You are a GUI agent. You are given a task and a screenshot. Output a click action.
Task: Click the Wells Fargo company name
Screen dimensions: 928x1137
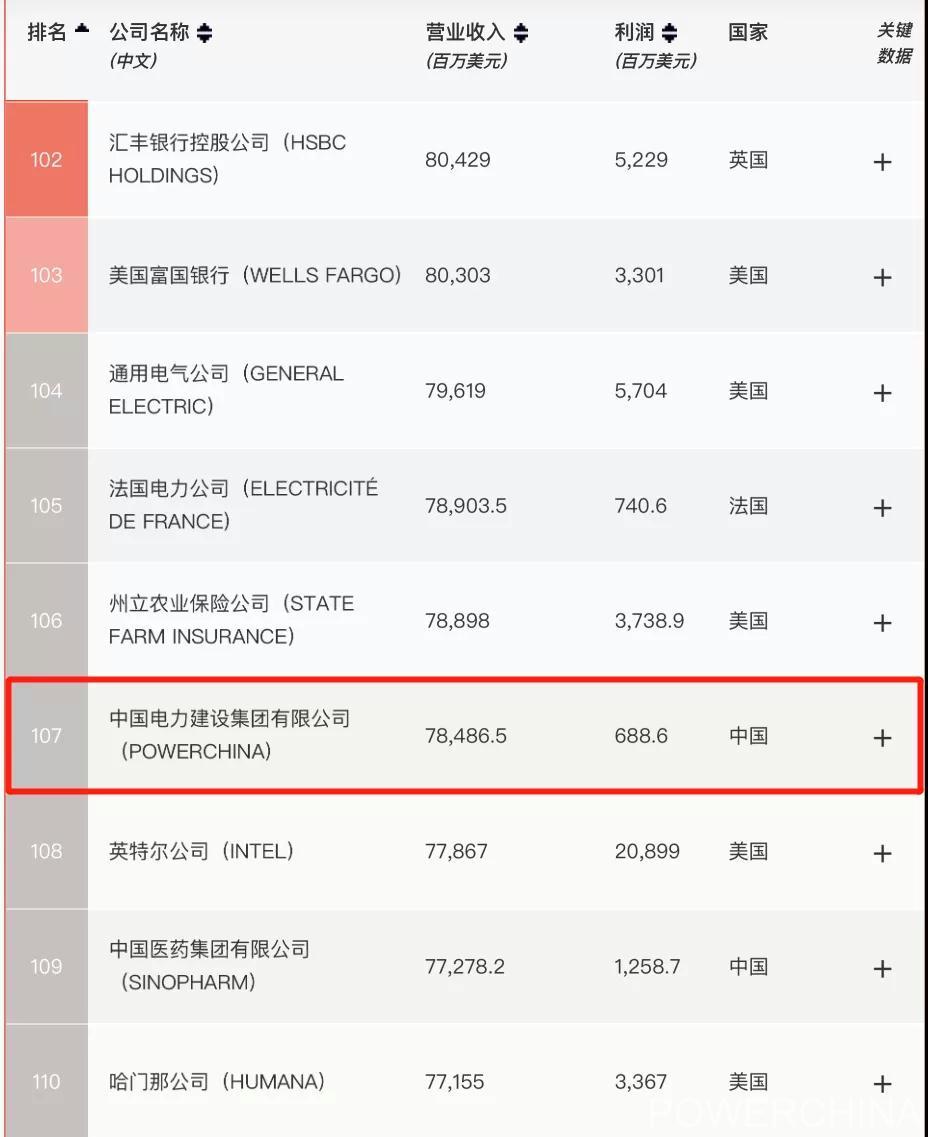point(254,275)
